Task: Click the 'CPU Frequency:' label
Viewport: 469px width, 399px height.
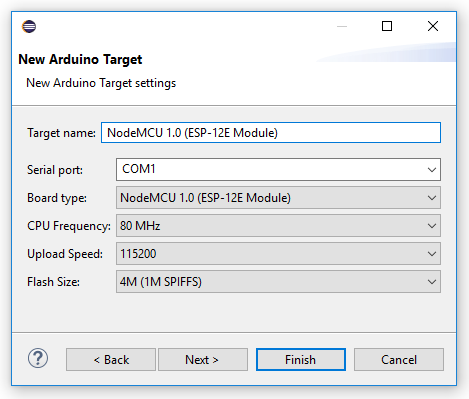Action: coord(69,226)
